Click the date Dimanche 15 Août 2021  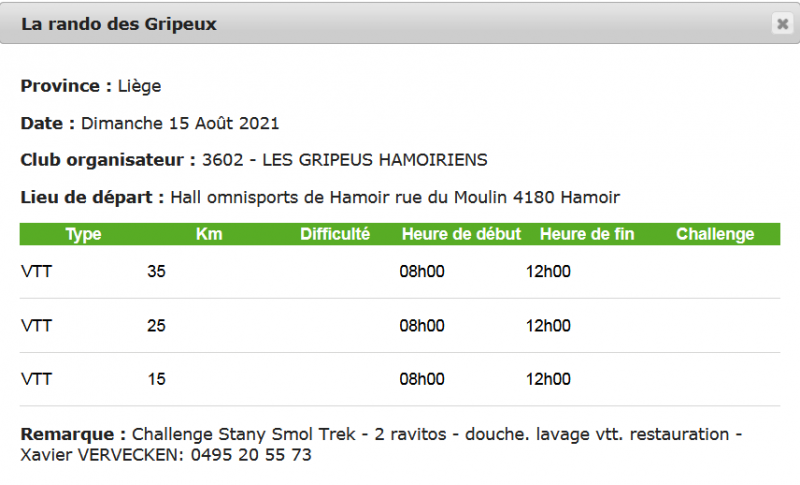coord(180,123)
